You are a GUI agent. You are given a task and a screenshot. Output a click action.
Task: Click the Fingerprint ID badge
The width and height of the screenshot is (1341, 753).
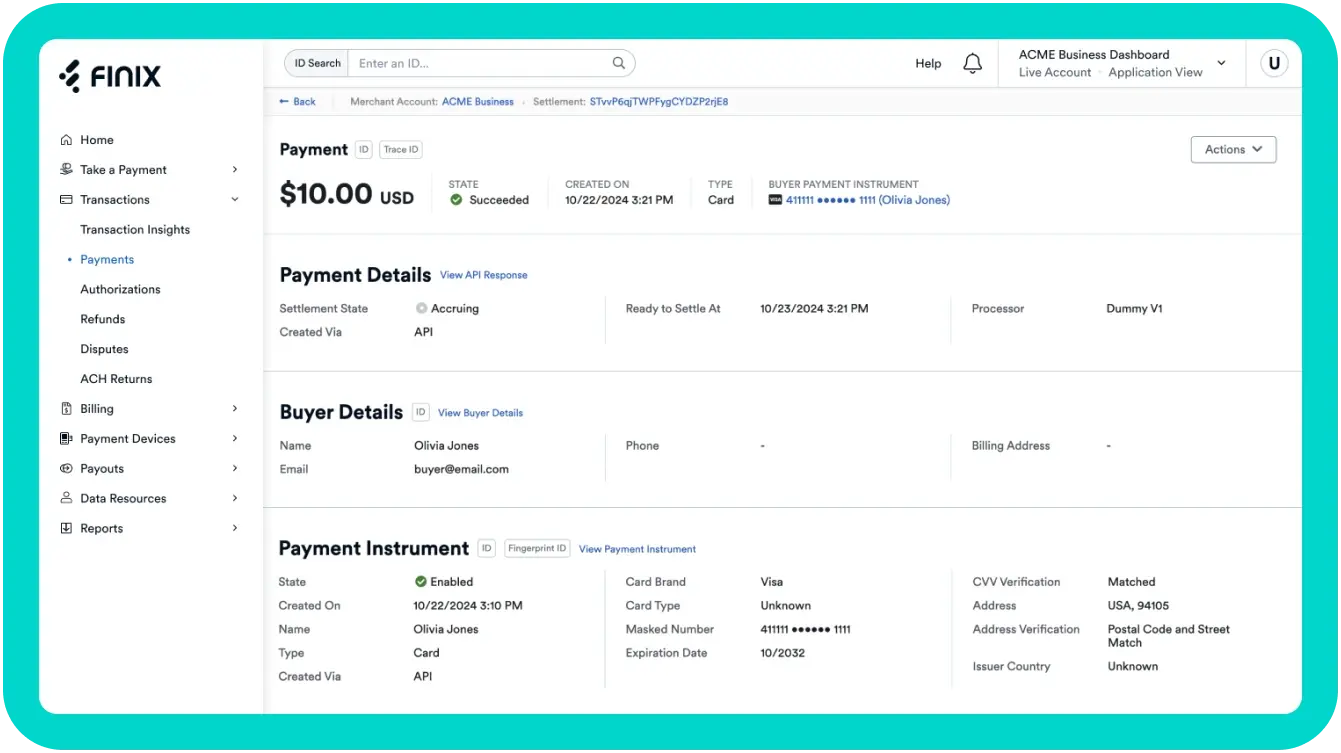[x=537, y=548]
